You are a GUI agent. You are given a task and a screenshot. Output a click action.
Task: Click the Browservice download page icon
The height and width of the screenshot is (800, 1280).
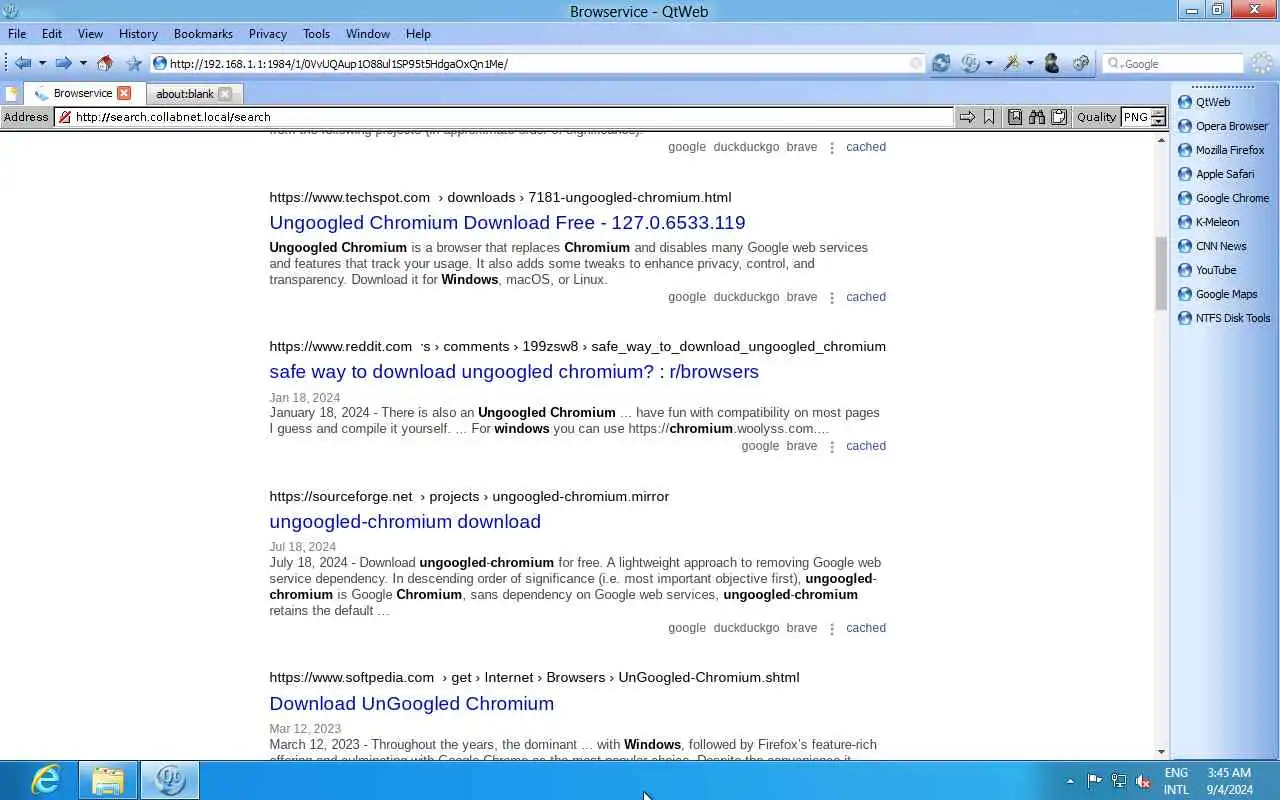coord(1015,117)
